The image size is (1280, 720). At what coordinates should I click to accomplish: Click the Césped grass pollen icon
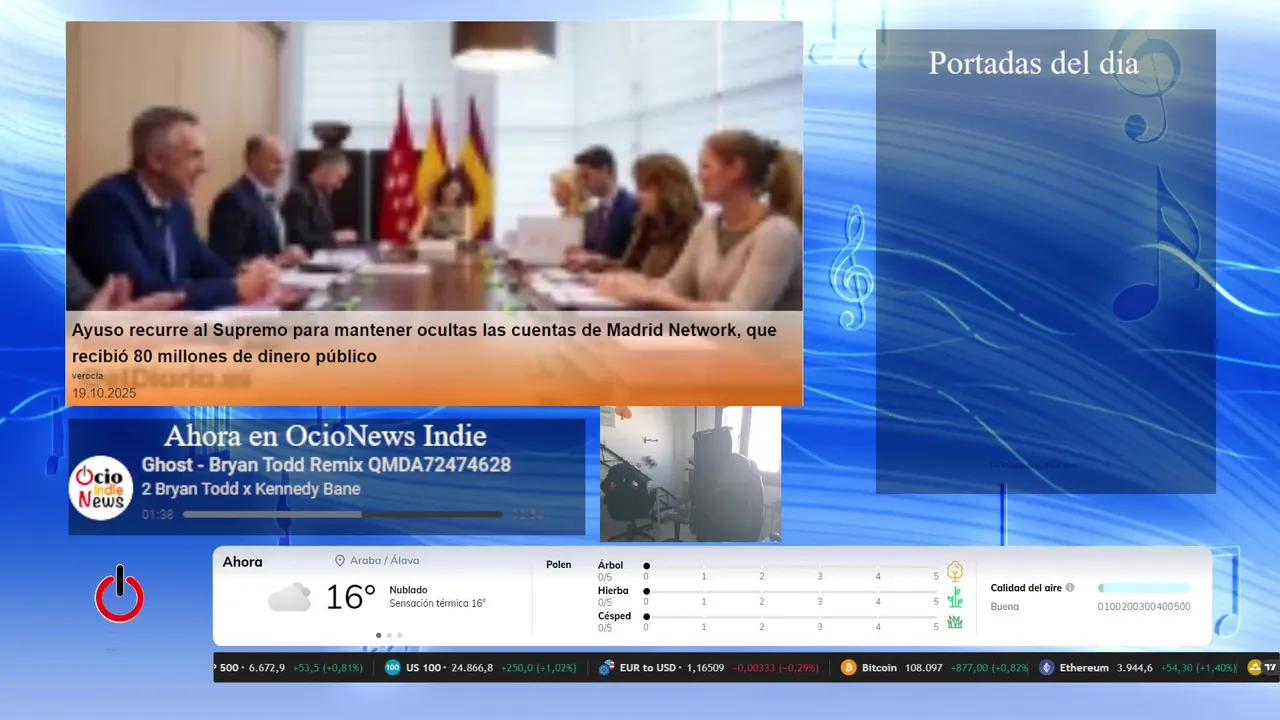click(x=955, y=622)
